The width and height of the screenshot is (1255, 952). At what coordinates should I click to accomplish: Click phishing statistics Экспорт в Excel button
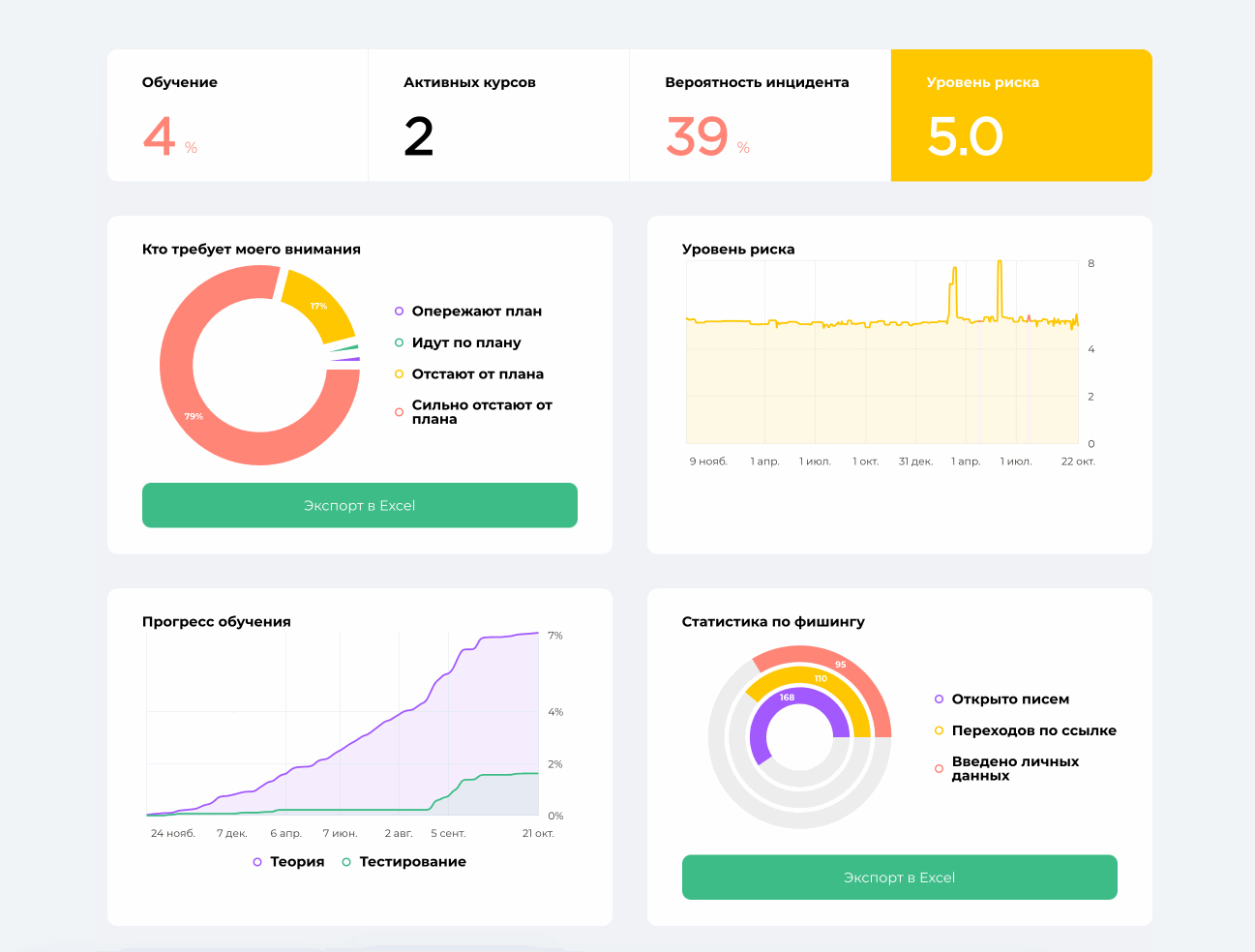[x=900, y=878]
